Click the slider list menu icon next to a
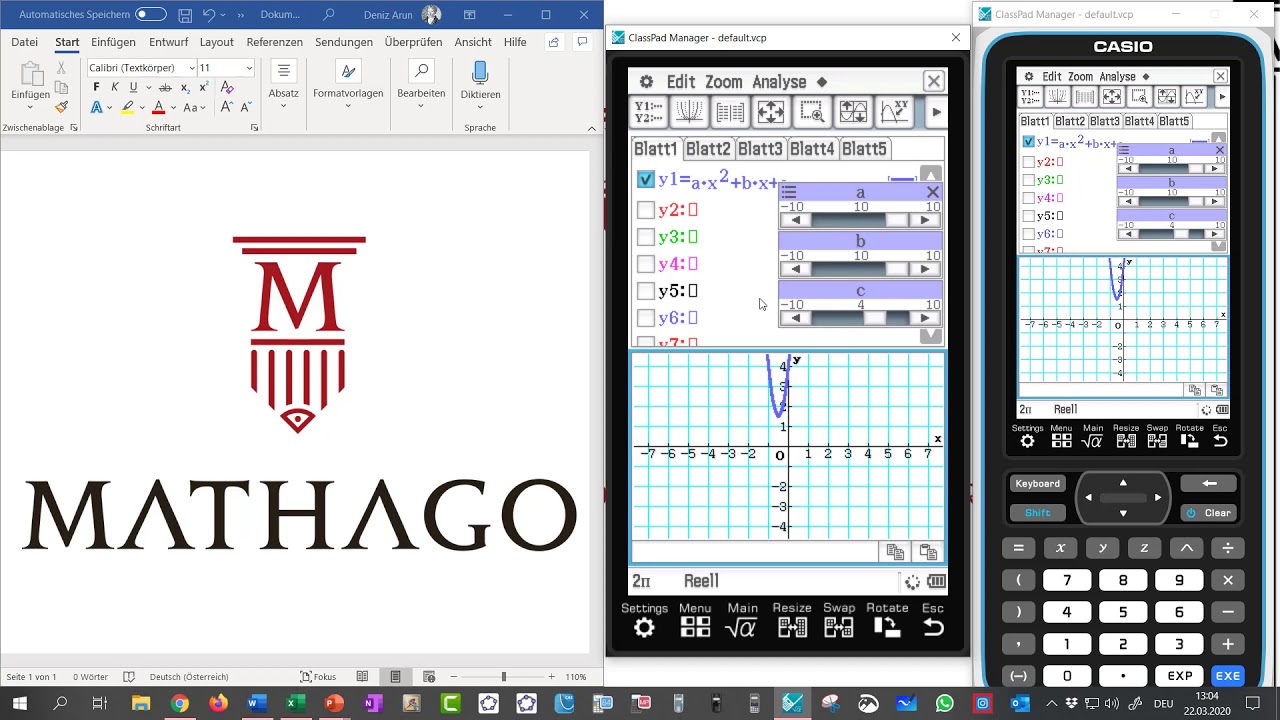This screenshot has width=1280, height=720. pos(789,192)
